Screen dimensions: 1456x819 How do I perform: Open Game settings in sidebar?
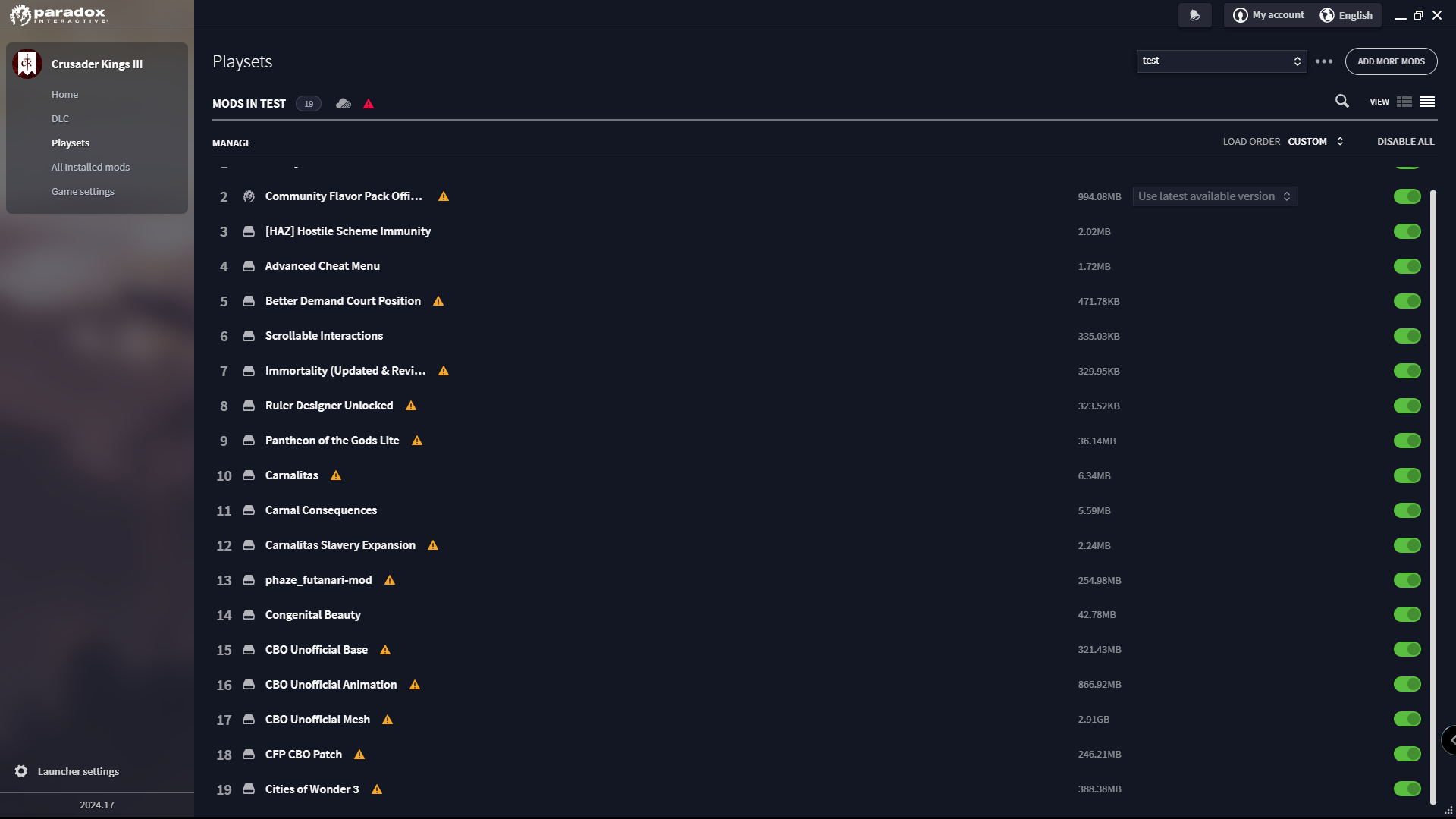[83, 192]
